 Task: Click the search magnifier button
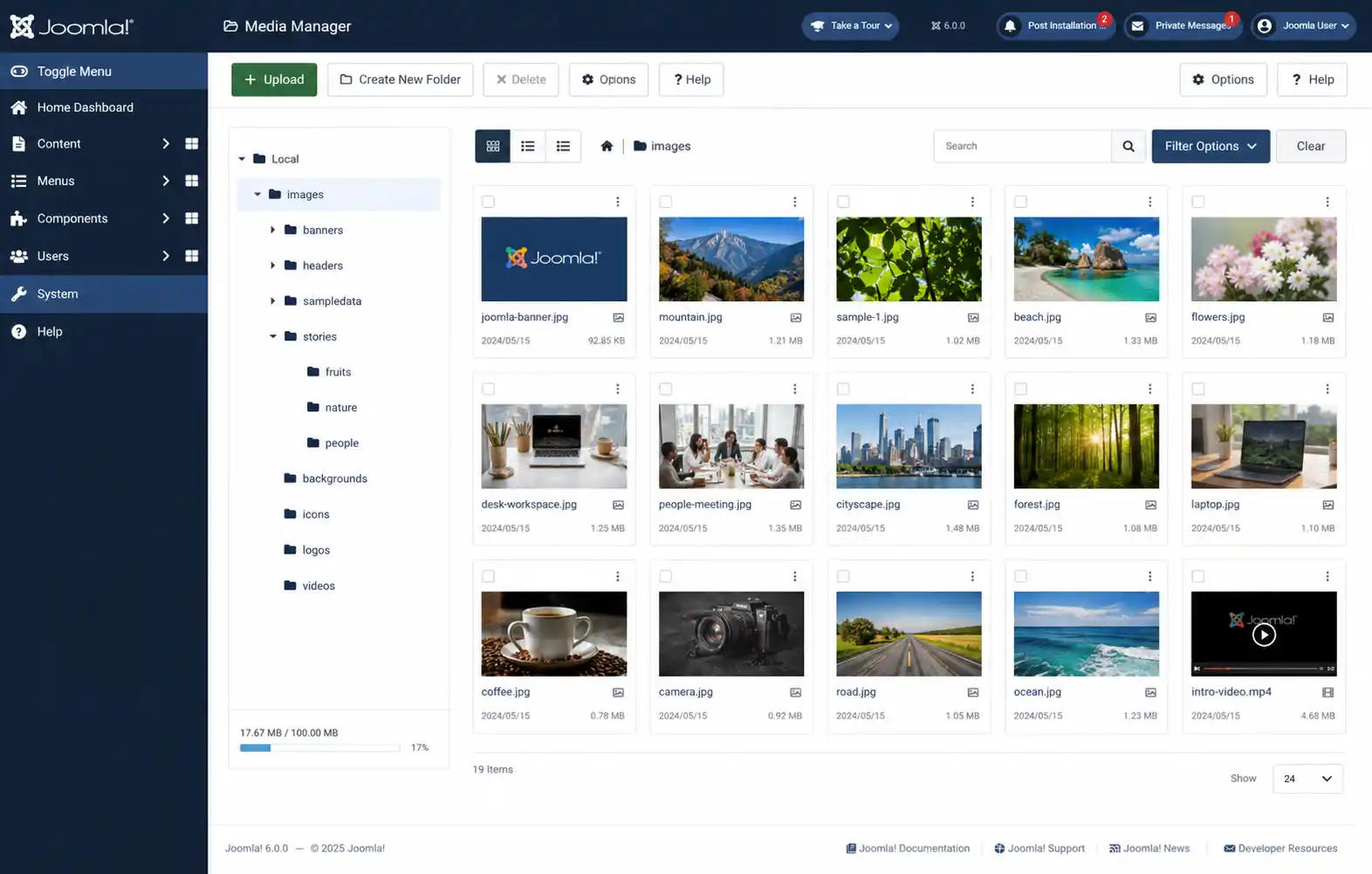click(x=1128, y=146)
